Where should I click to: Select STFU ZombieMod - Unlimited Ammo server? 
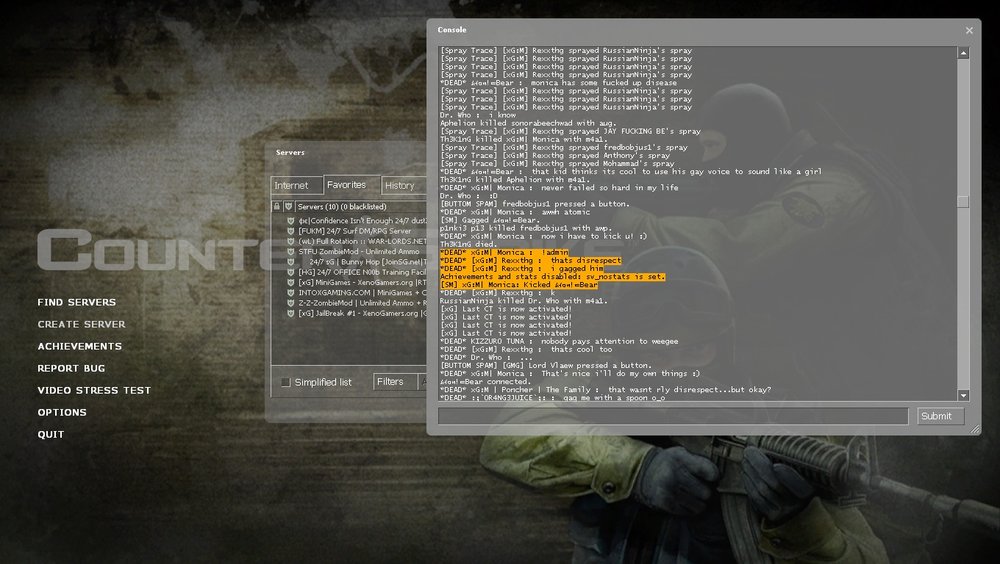pos(359,251)
